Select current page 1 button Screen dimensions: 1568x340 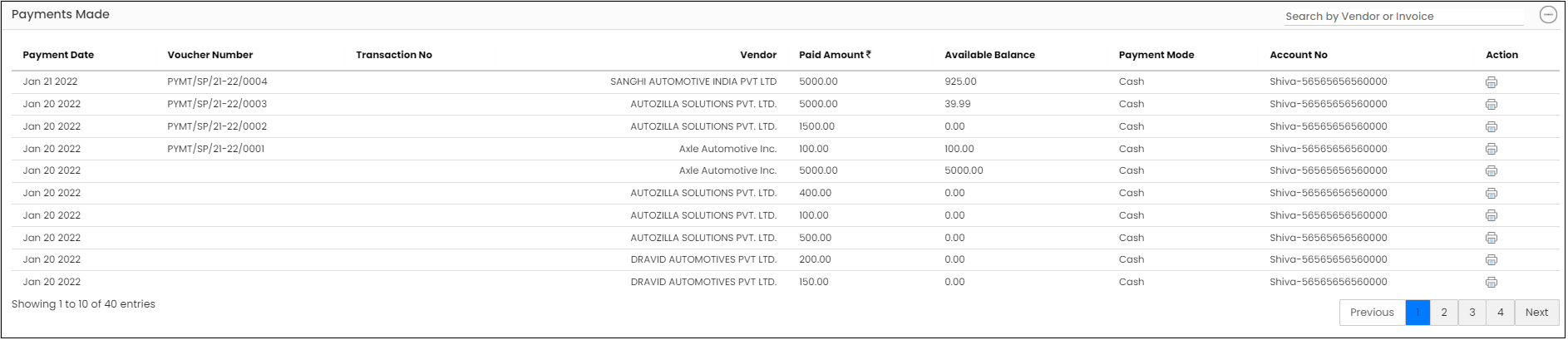click(x=1418, y=313)
